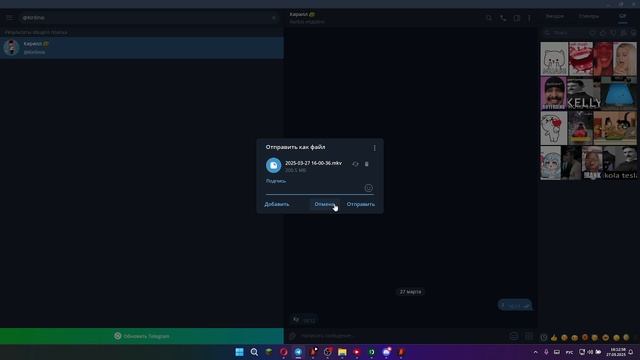Switch to the Стикеры tab
The height and width of the screenshot is (360, 640).
point(589,16)
